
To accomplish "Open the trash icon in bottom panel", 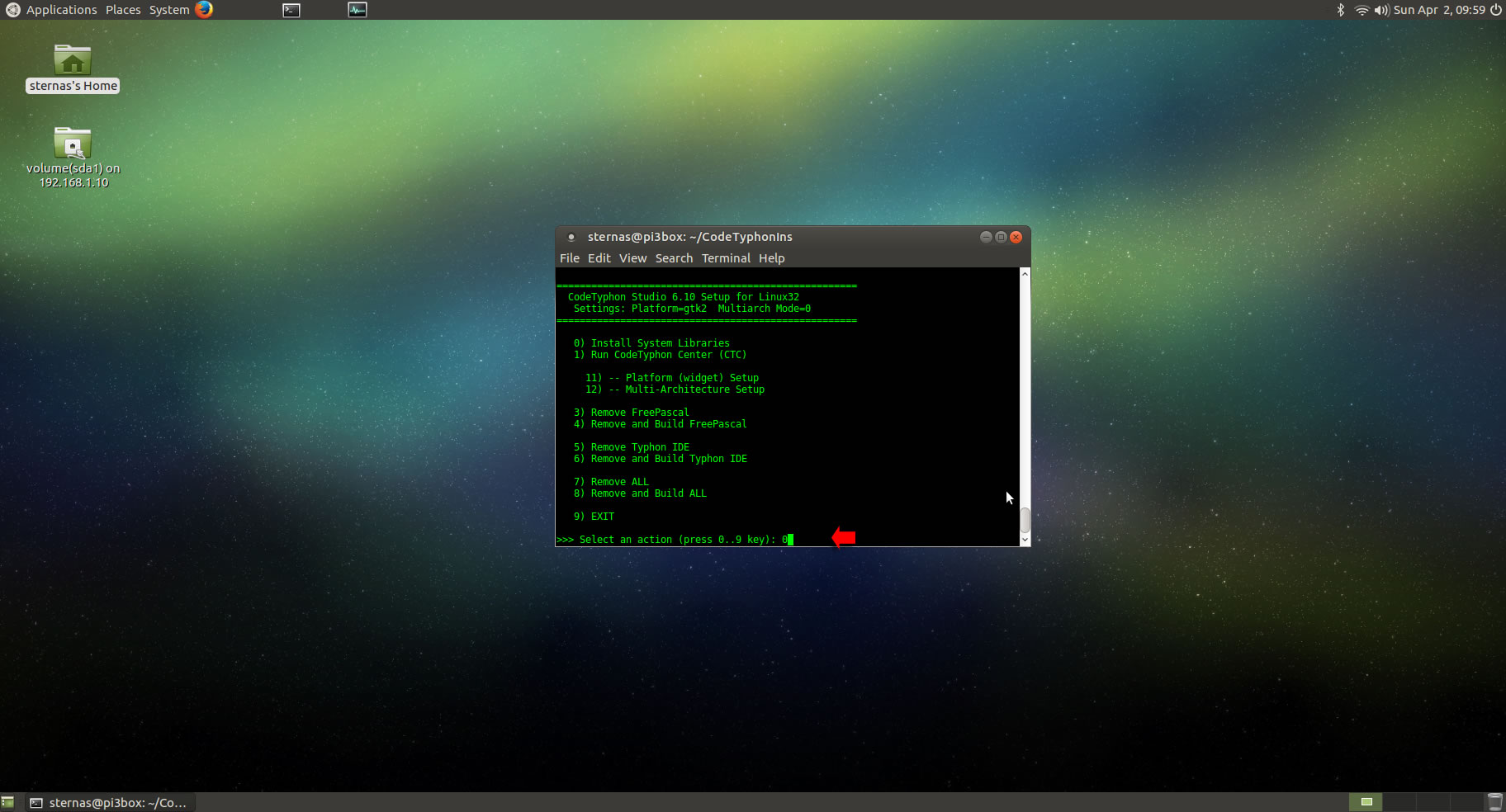I will [x=1494, y=802].
